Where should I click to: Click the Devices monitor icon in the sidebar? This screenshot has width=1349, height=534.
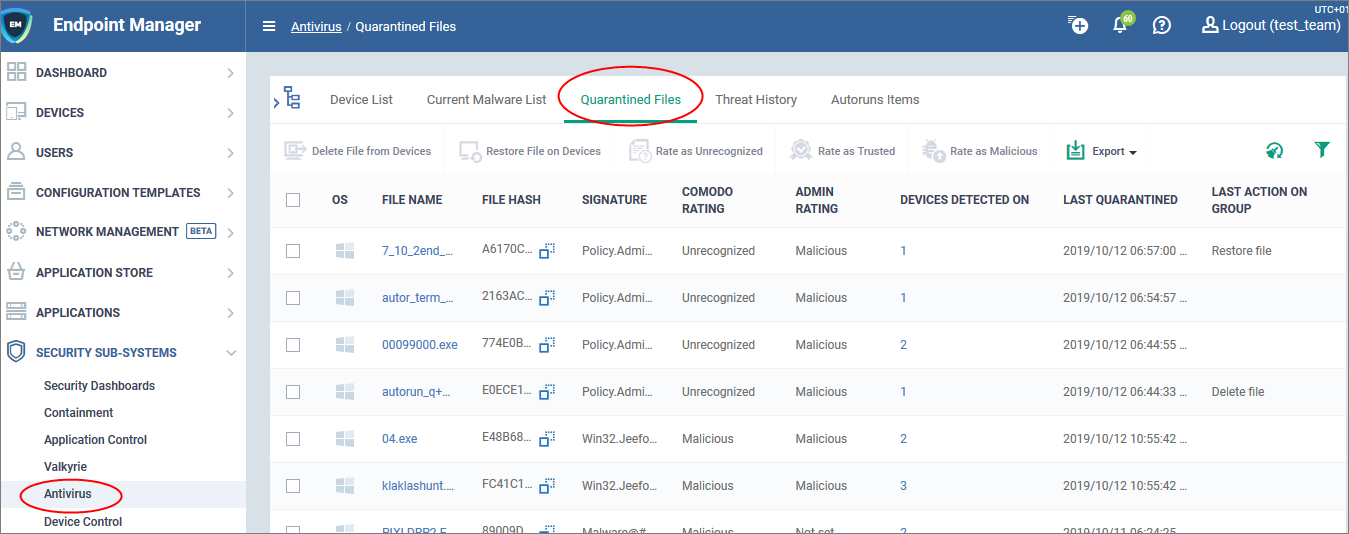point(16,112)
